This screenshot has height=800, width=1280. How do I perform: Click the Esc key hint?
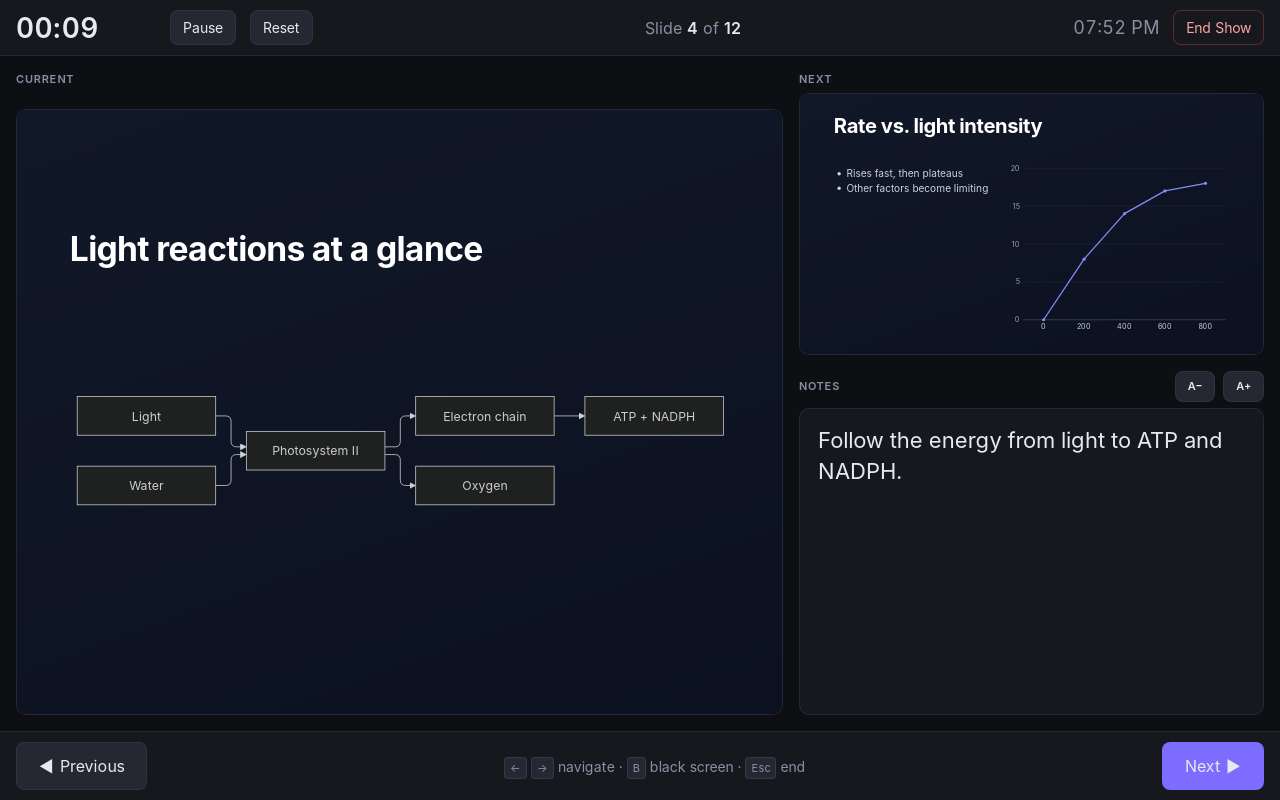click(760, 768)
